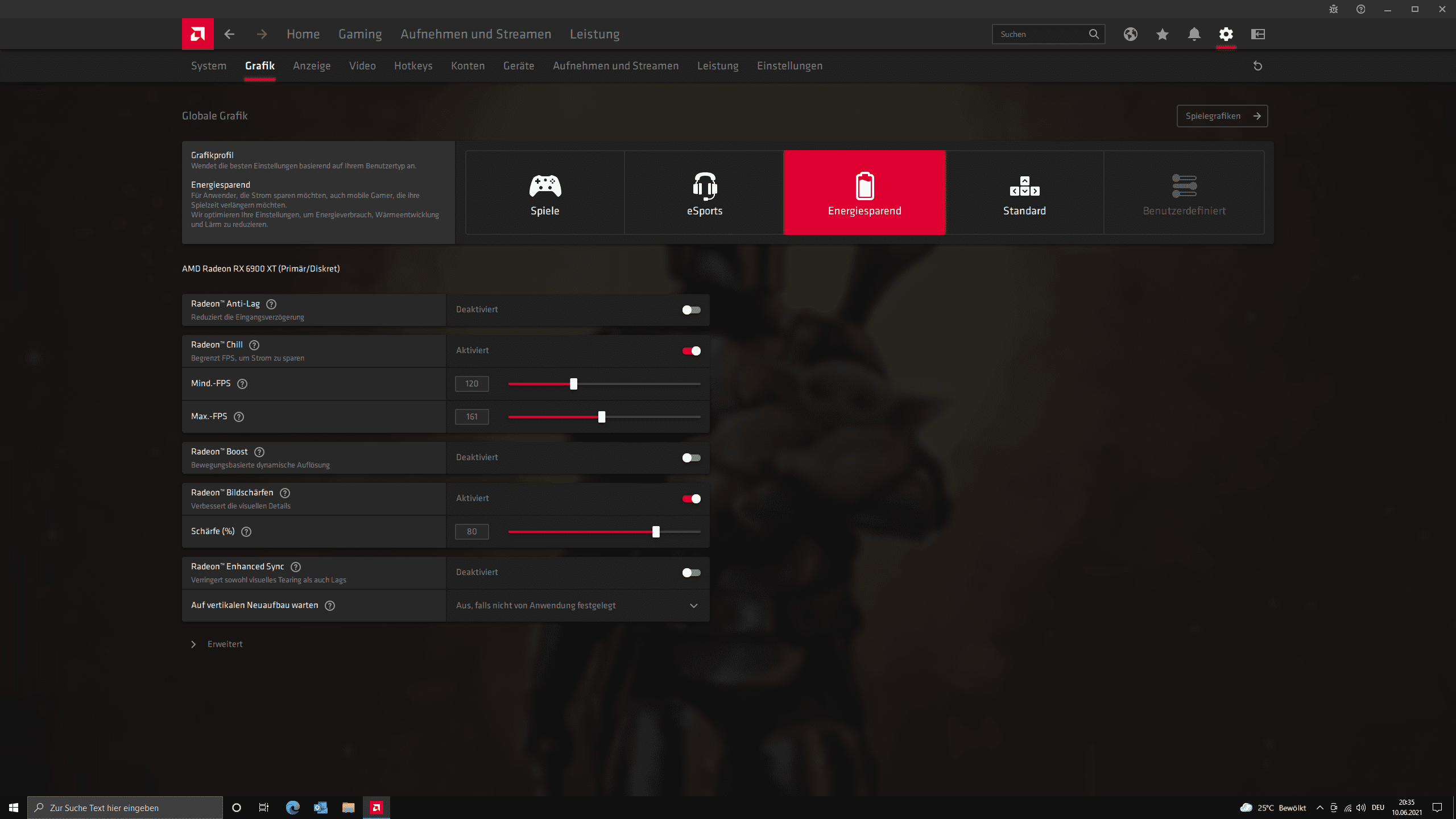Switch to the Video tab
Screen dimensions: 1456x819
pos(362,66)
